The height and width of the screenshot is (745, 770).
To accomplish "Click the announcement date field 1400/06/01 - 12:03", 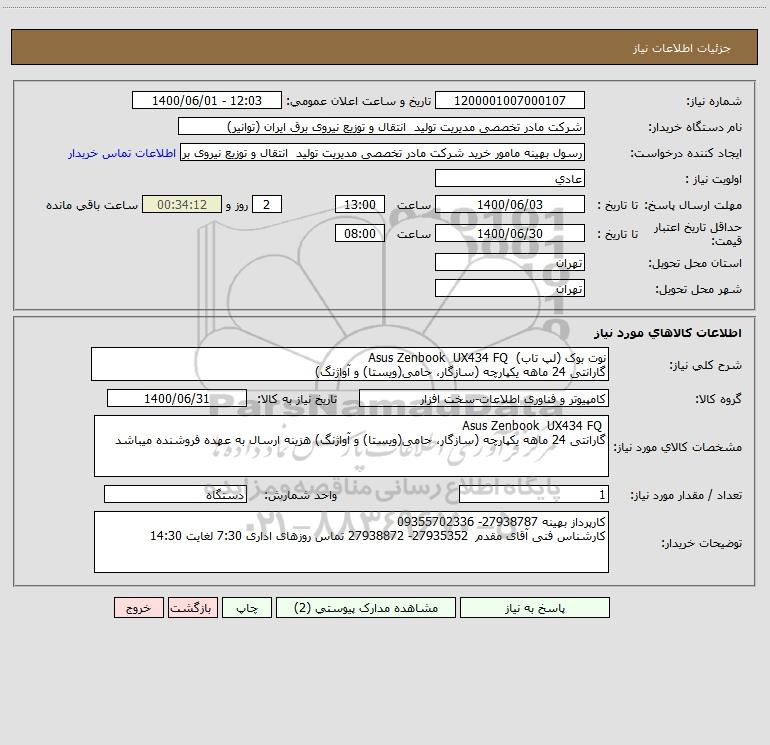I will pyautogui.click(x=207, y=101).
